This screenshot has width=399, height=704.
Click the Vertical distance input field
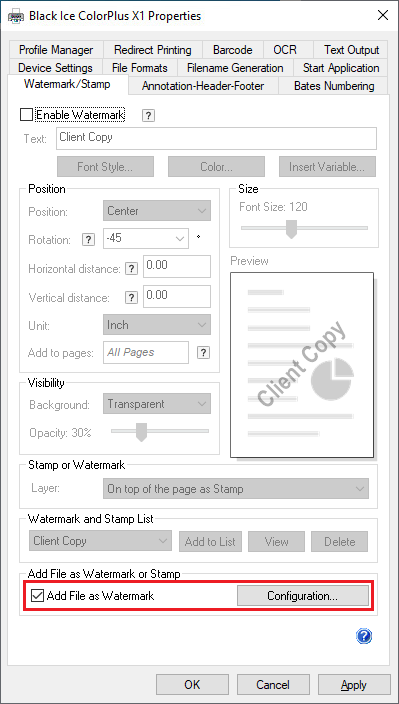(177, 297)
